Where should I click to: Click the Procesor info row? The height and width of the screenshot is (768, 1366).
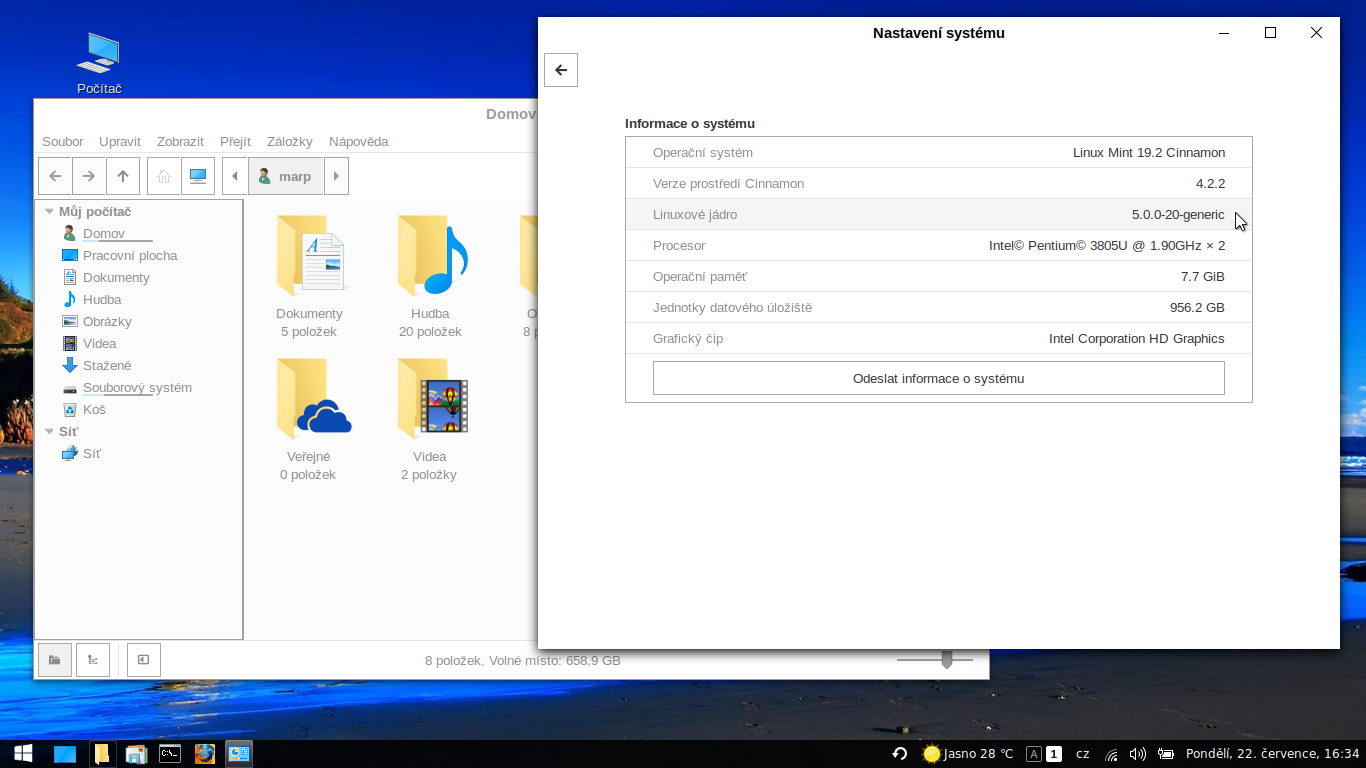938,246
